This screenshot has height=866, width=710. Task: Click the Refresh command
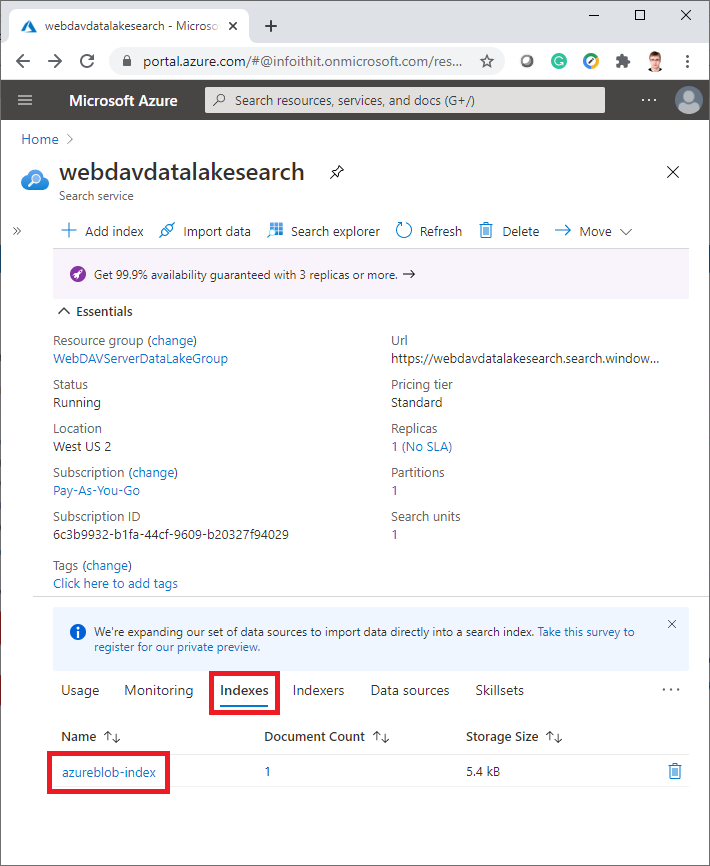[429, 231]
